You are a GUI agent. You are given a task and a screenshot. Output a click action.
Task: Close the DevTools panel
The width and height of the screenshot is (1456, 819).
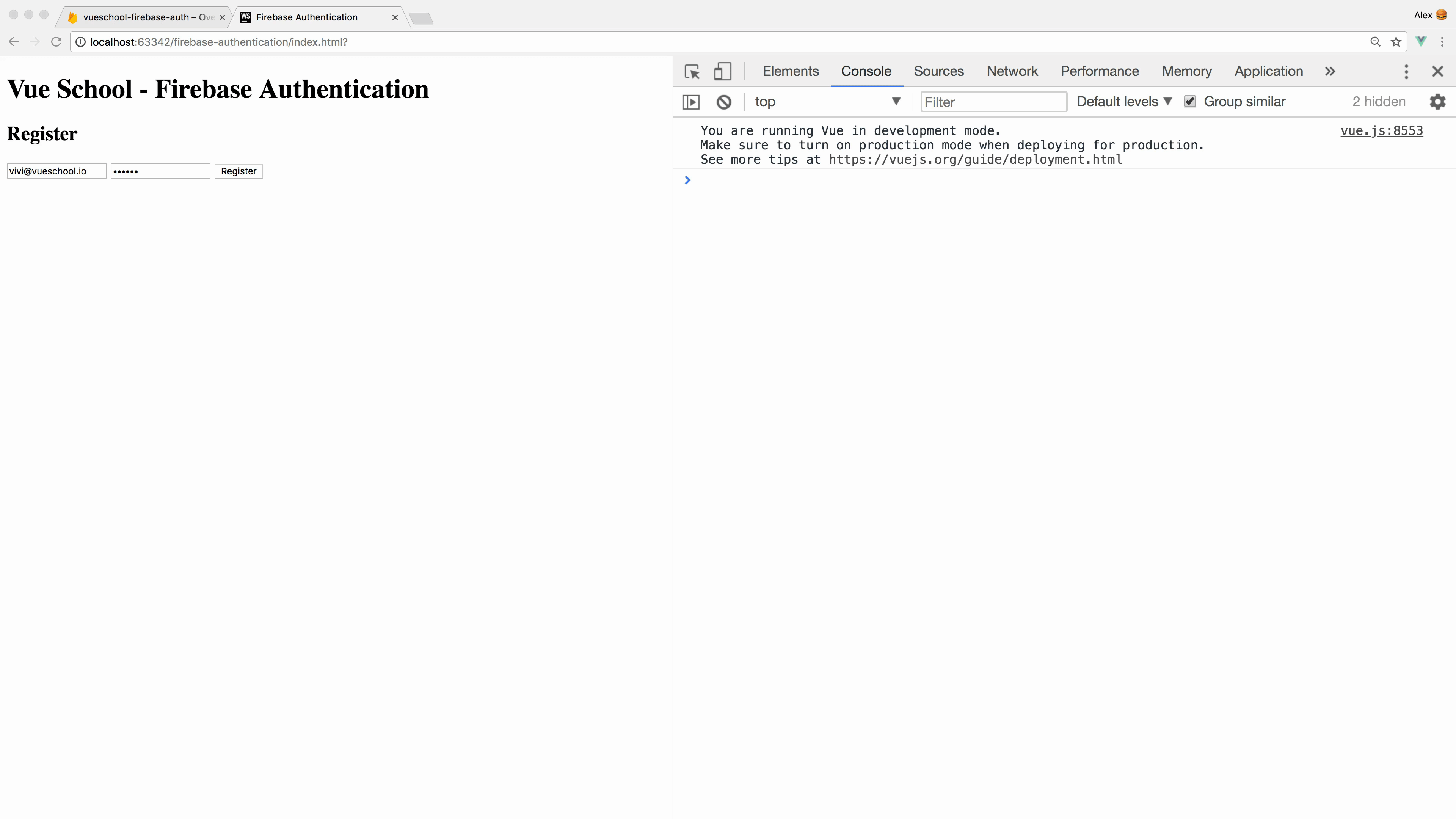point(1437,71)
